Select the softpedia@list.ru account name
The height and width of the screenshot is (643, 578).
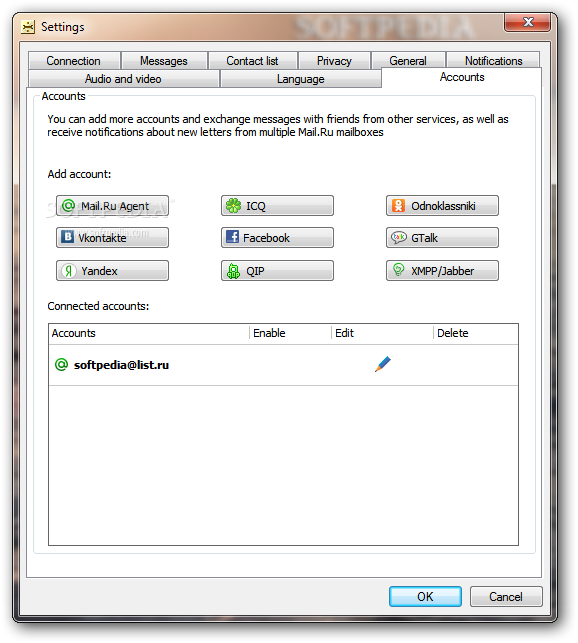coord(121,365)
